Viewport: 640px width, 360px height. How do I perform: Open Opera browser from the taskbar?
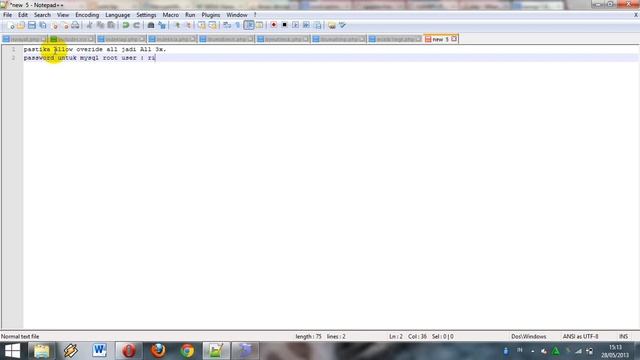pos(129,351)
